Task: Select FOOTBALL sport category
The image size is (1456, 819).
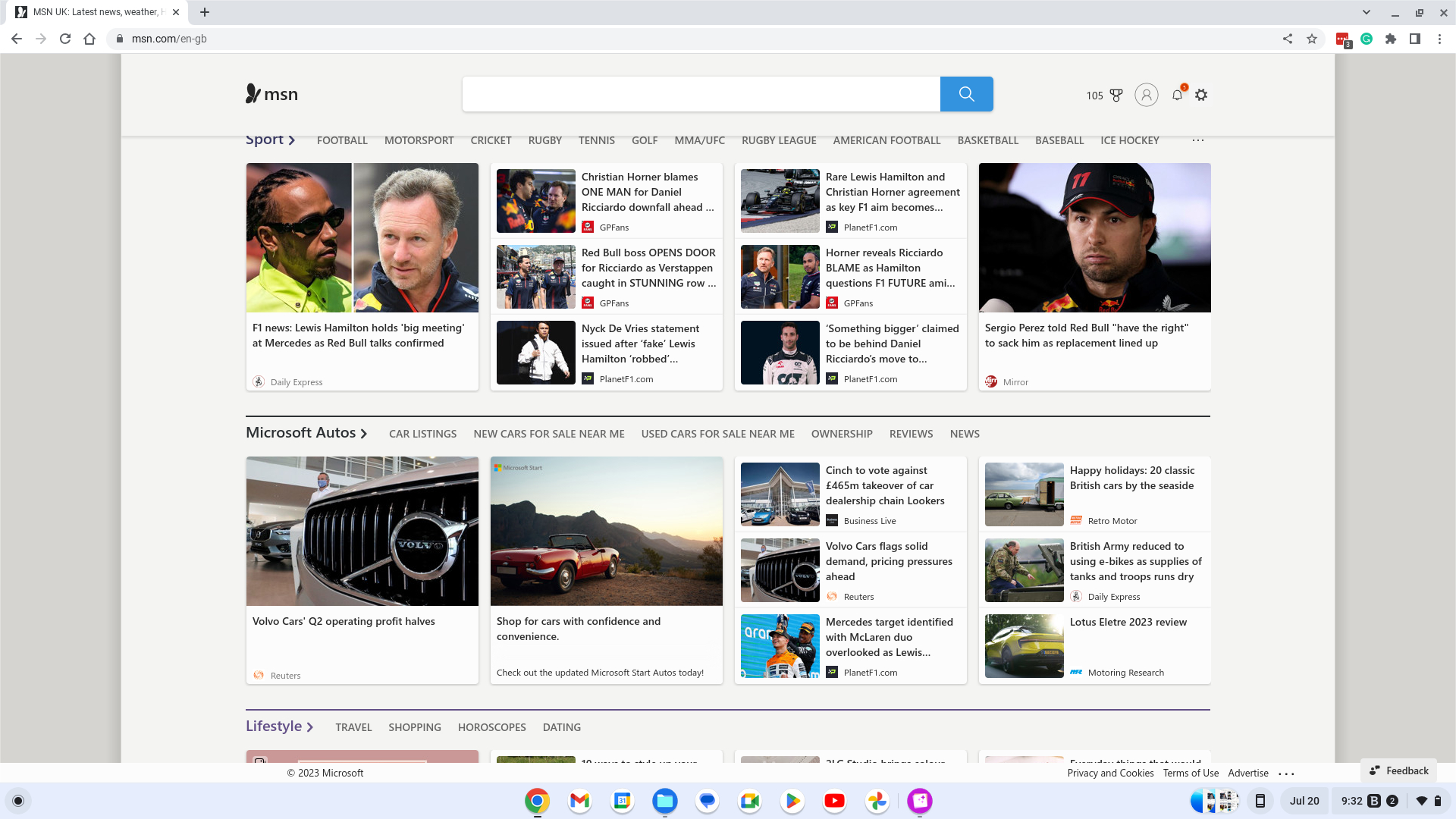Action: pyautogui.click(x=342, y=140)
